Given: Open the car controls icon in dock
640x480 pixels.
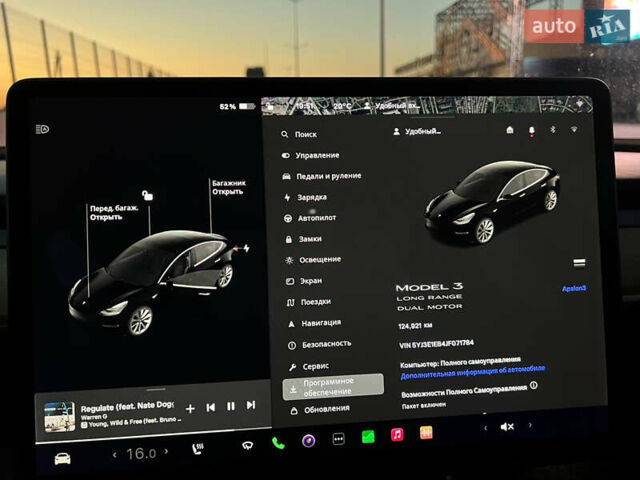Looking at the screenshot, I should tap(62, 459).
